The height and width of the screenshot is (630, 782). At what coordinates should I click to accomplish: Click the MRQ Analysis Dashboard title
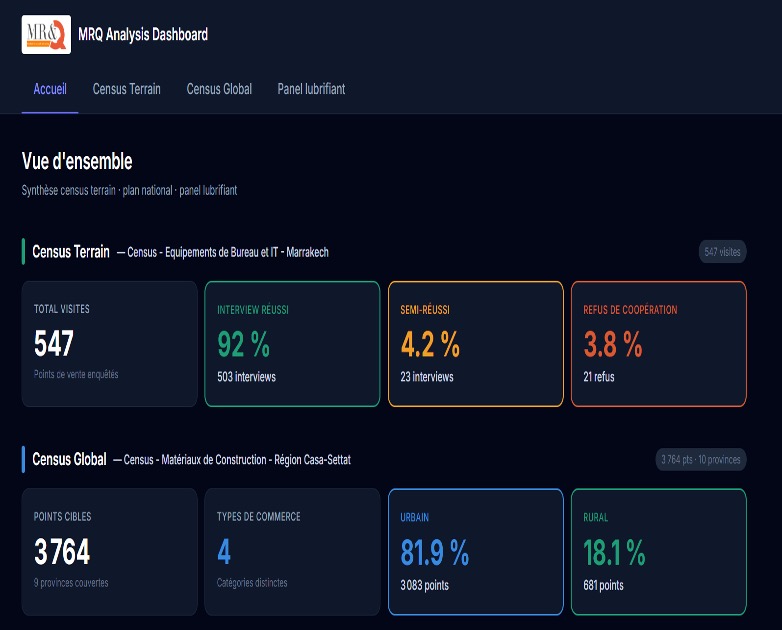tap(143, 35)
